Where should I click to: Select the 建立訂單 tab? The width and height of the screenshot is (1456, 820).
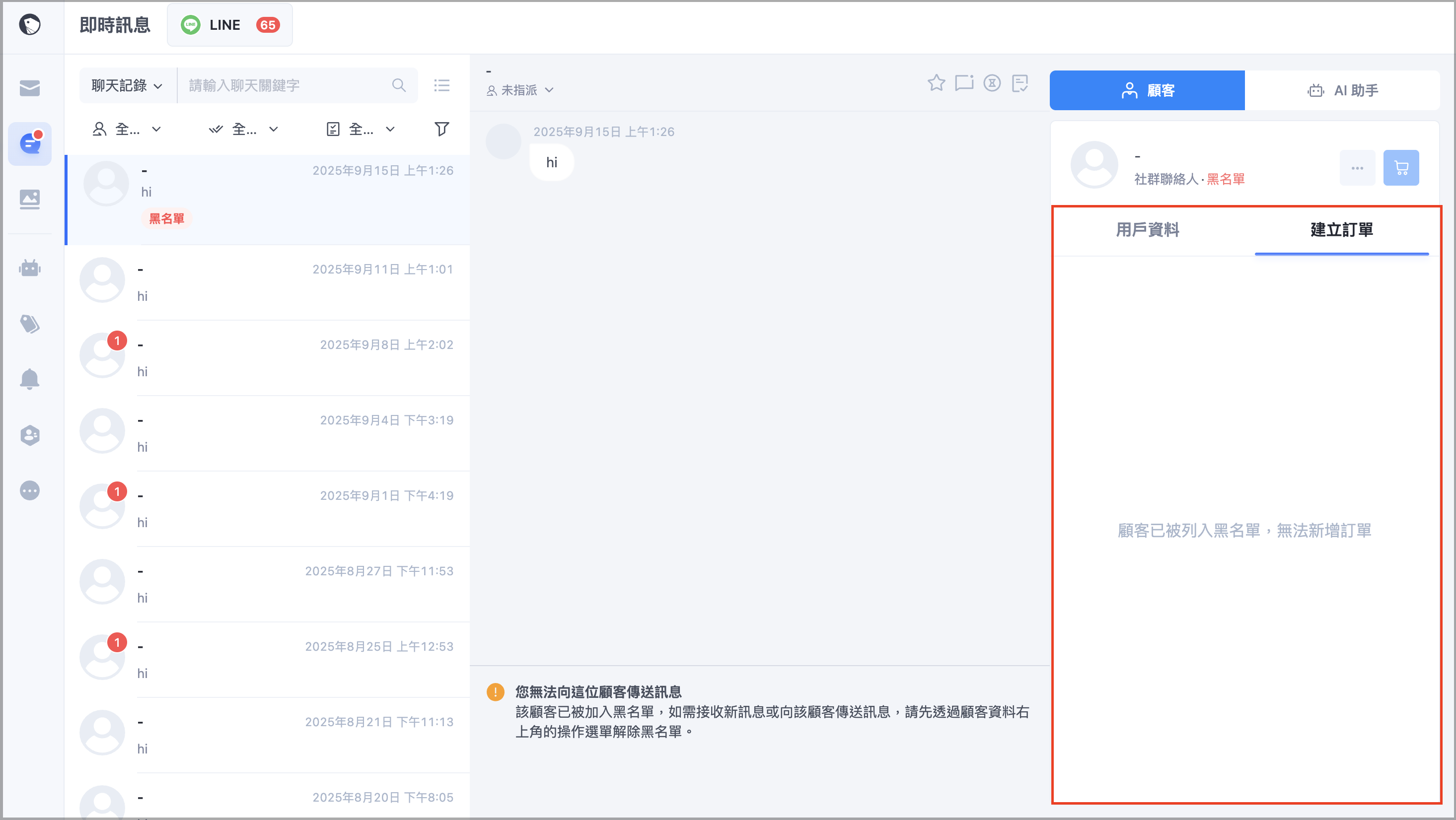click(x=1341, y=230)
